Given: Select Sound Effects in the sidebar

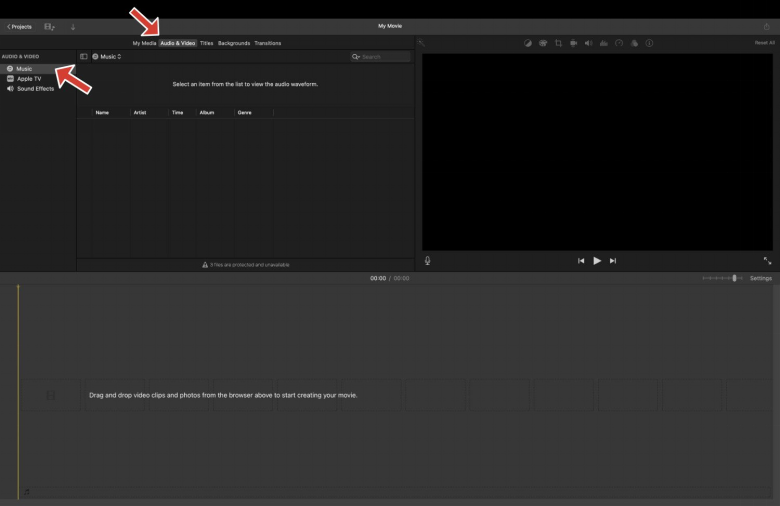Looking at the screenshot, I should (x=30, y=89).
